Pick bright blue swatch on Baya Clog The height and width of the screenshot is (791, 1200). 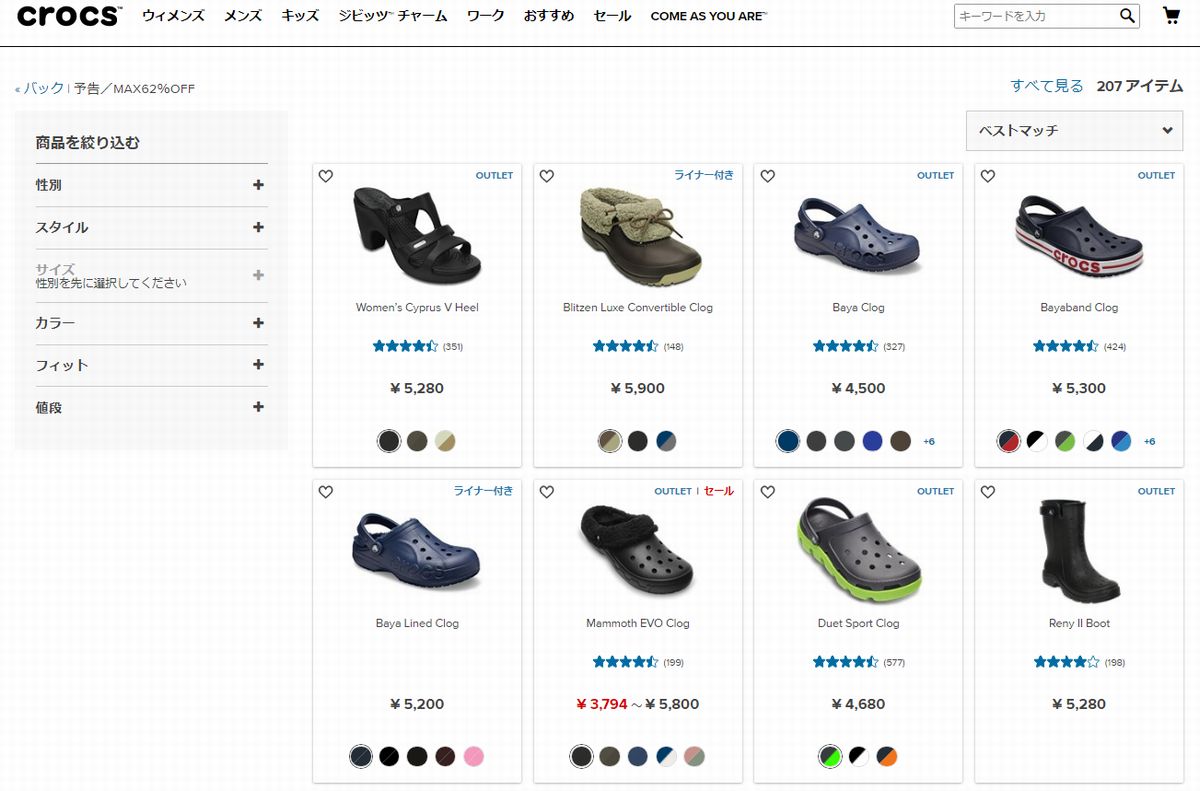tap(872, 441)
